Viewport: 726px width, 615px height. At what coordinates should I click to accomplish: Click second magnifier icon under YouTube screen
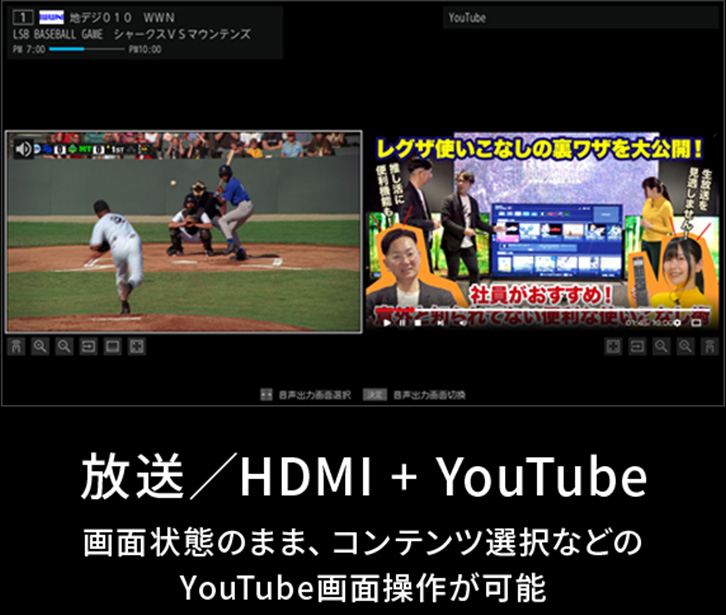[685, 346]
